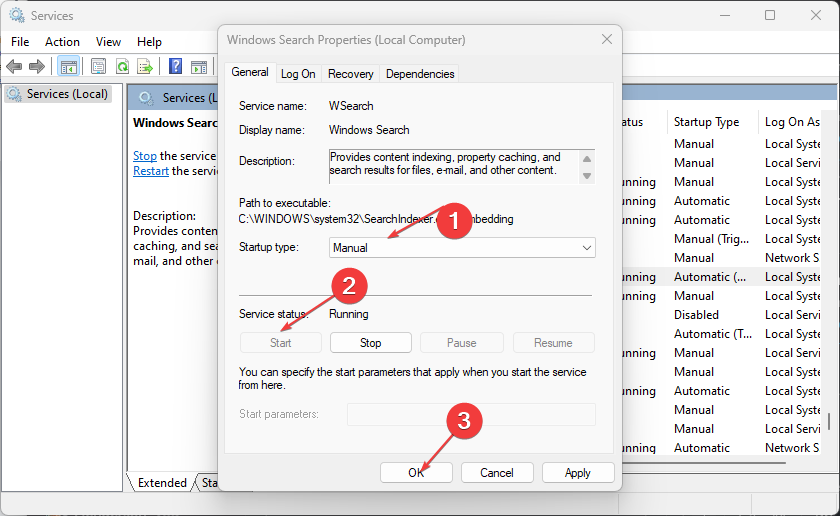Switch to the Log On tab
This screenshot has width=840, height=516.
(x=298, y=74)
